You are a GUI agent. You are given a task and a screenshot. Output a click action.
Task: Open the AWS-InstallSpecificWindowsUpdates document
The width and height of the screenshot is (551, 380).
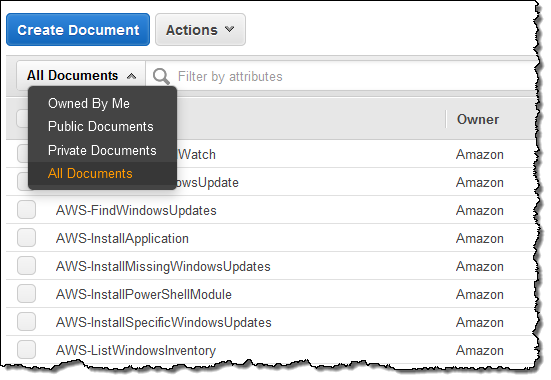164,322
